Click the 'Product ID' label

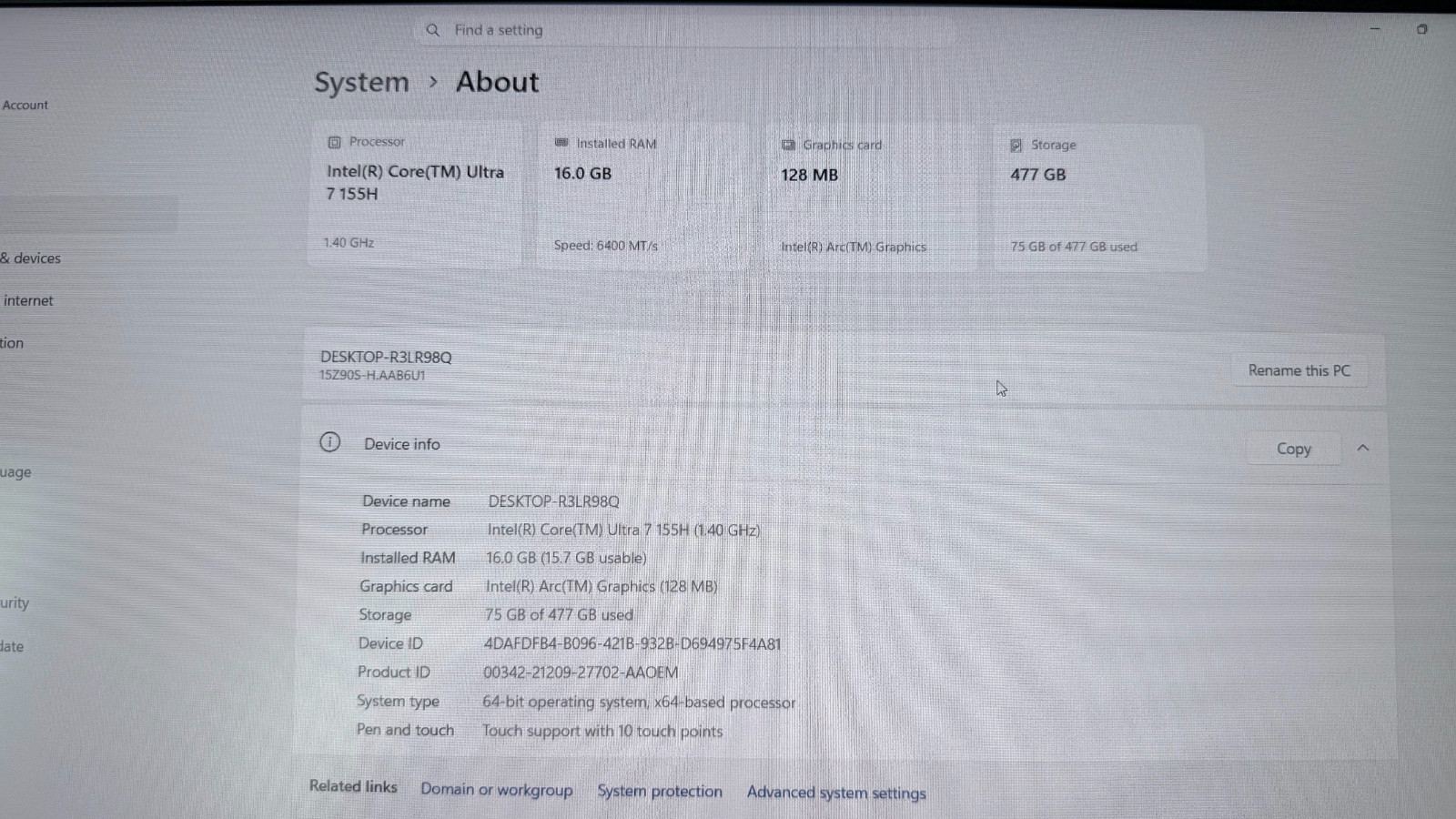pos(393,672)
